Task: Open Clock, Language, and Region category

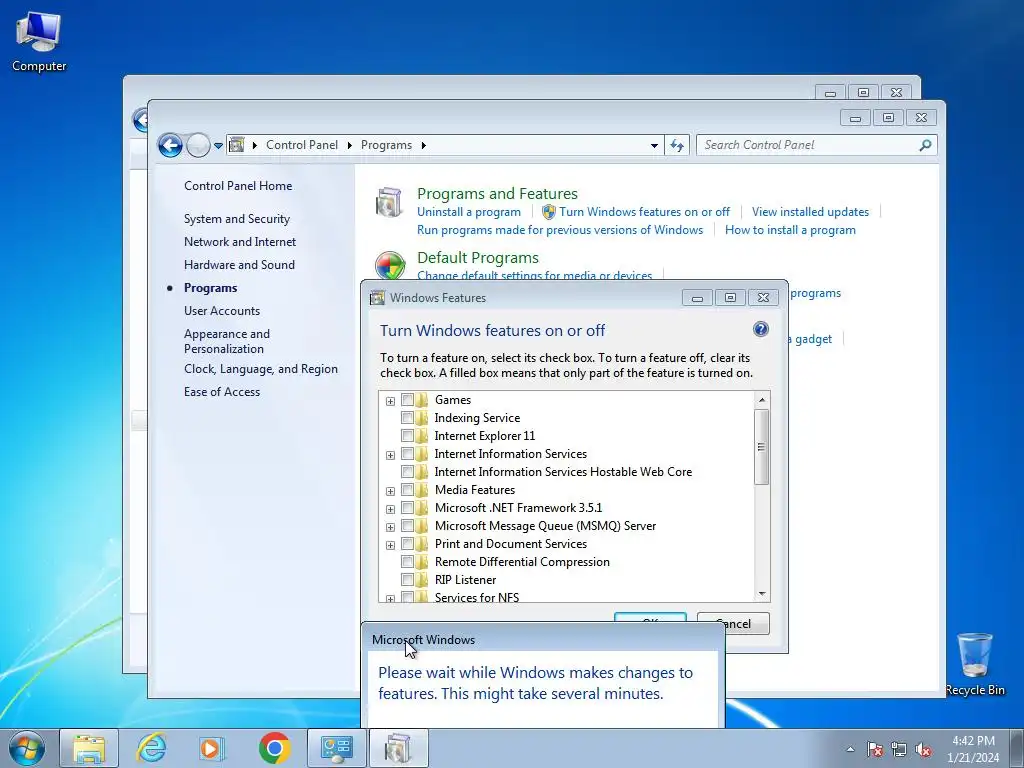Action: point(261,369)
